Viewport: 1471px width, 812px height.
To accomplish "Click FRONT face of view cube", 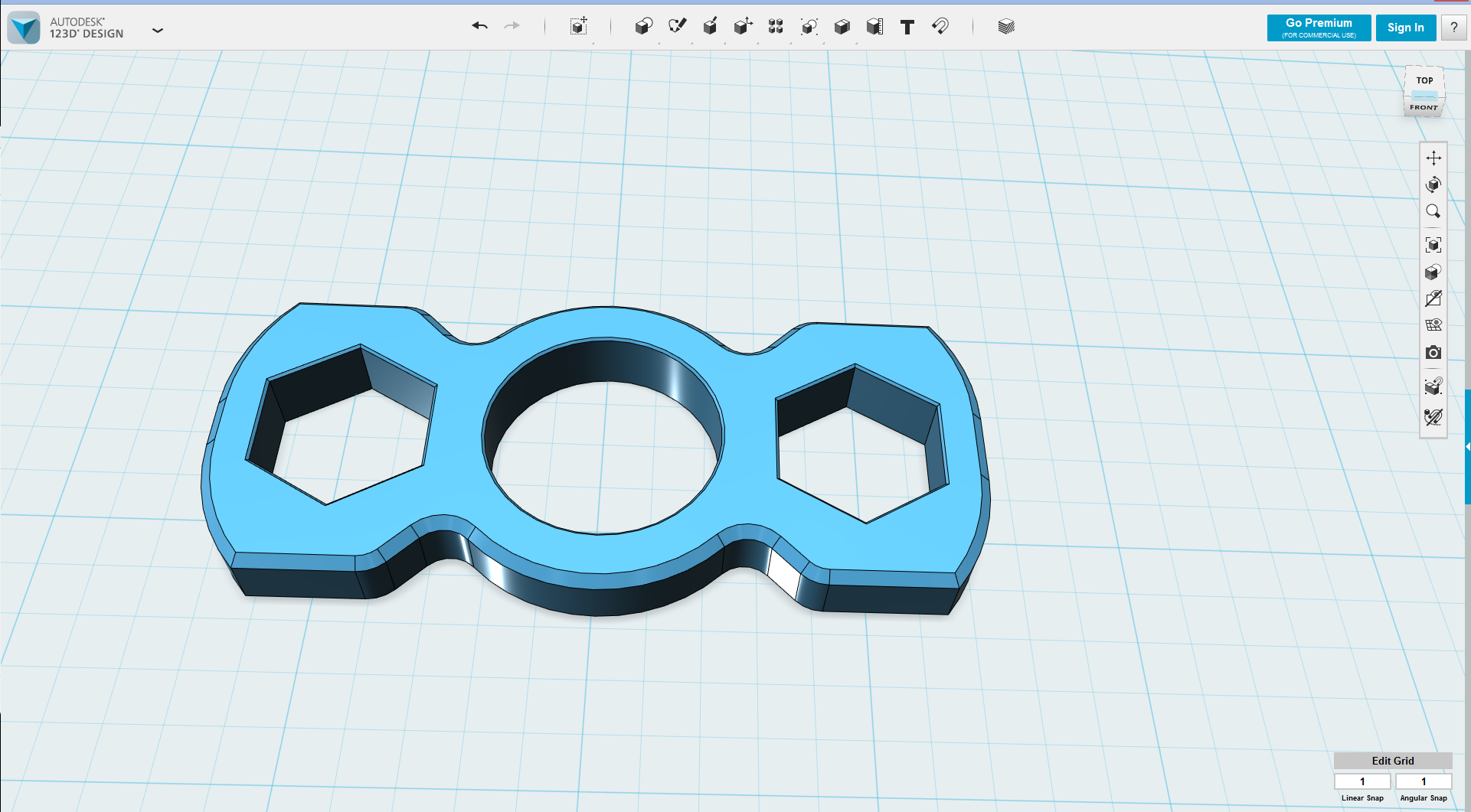I will coord(1424,107).
